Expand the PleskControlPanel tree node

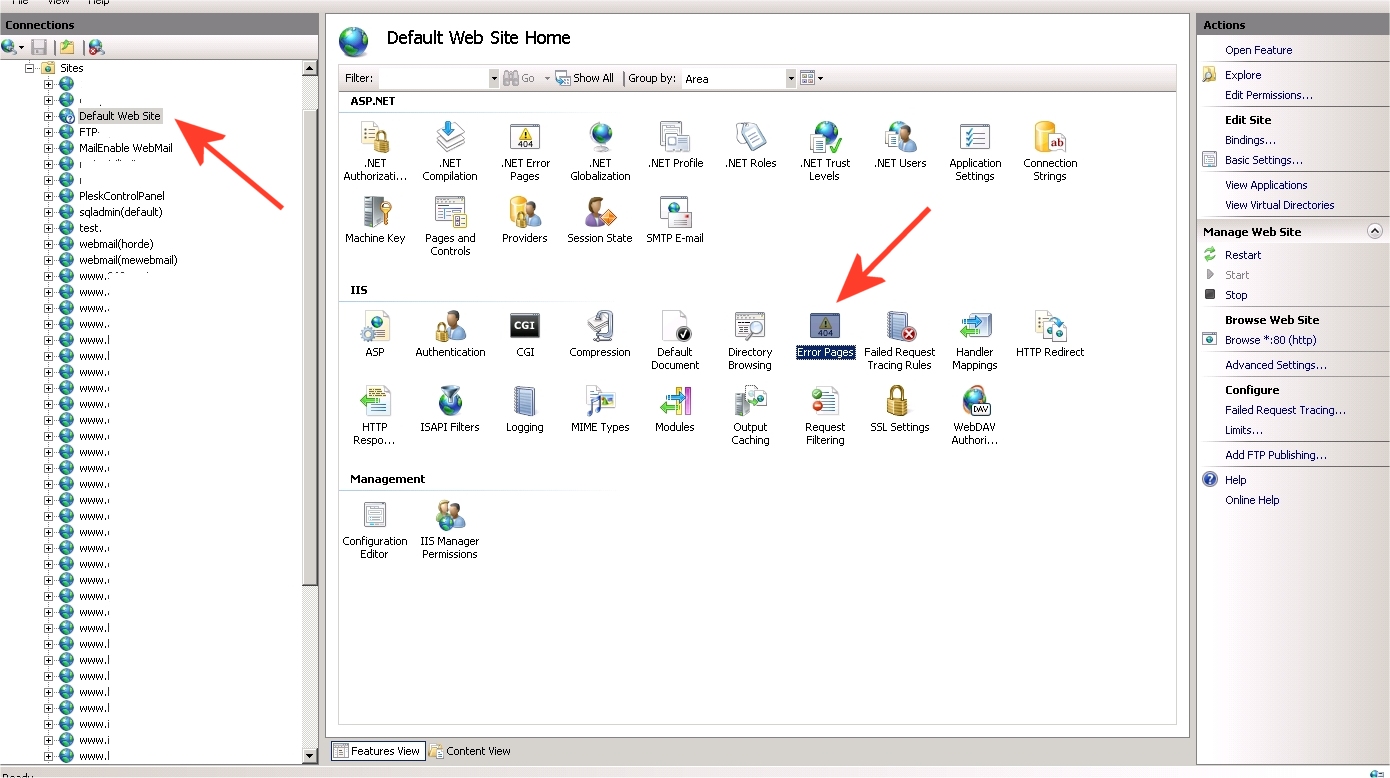tap(48, 196)
